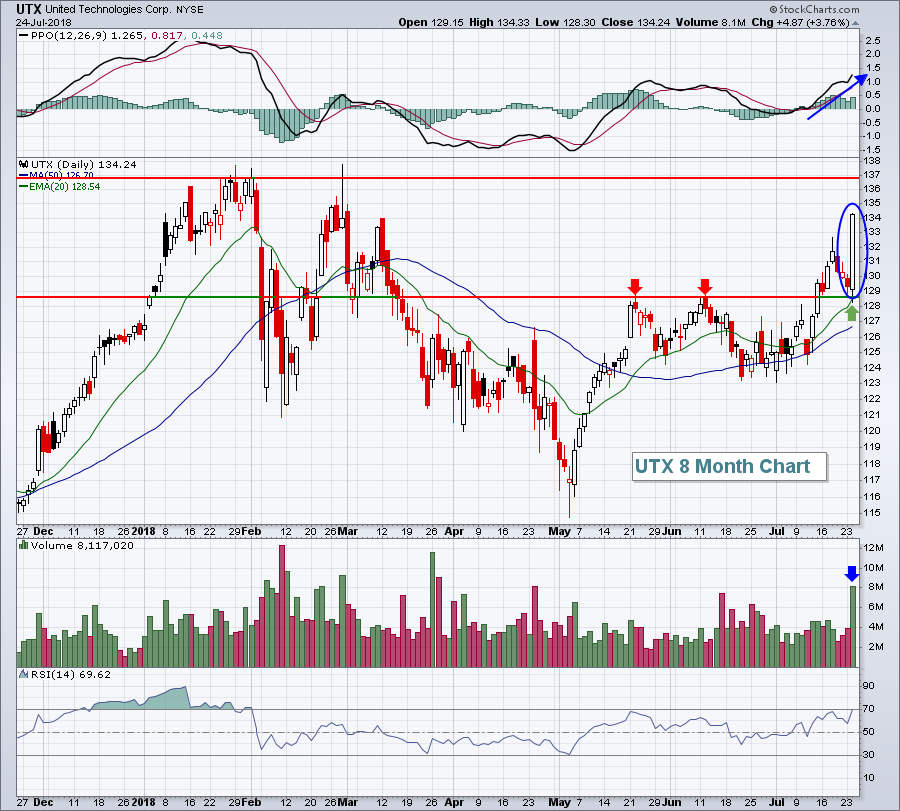Click the Volume 8.1M value in header

[711, 22]
